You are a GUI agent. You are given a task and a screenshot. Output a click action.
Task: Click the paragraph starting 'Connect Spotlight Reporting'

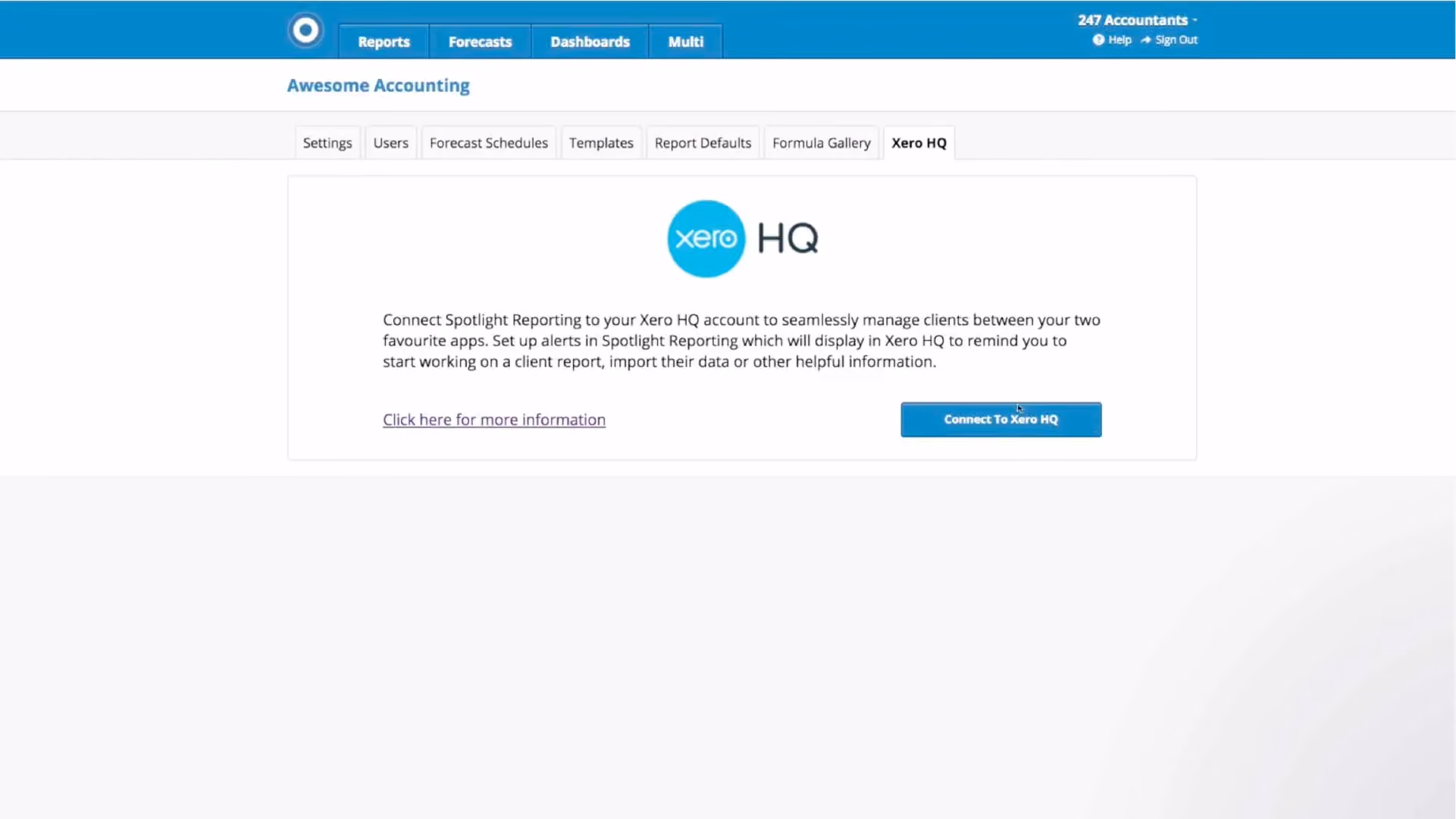tap(741, 341)
